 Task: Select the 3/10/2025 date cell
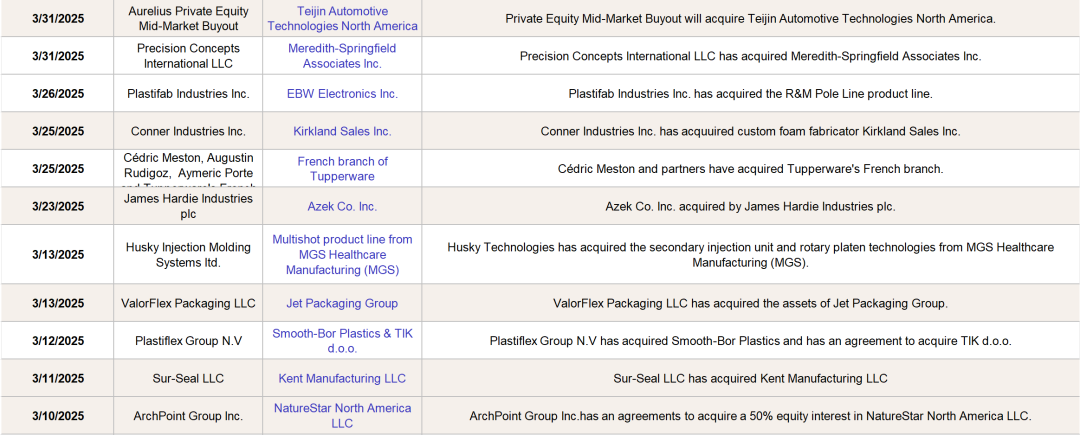(58, 416)
